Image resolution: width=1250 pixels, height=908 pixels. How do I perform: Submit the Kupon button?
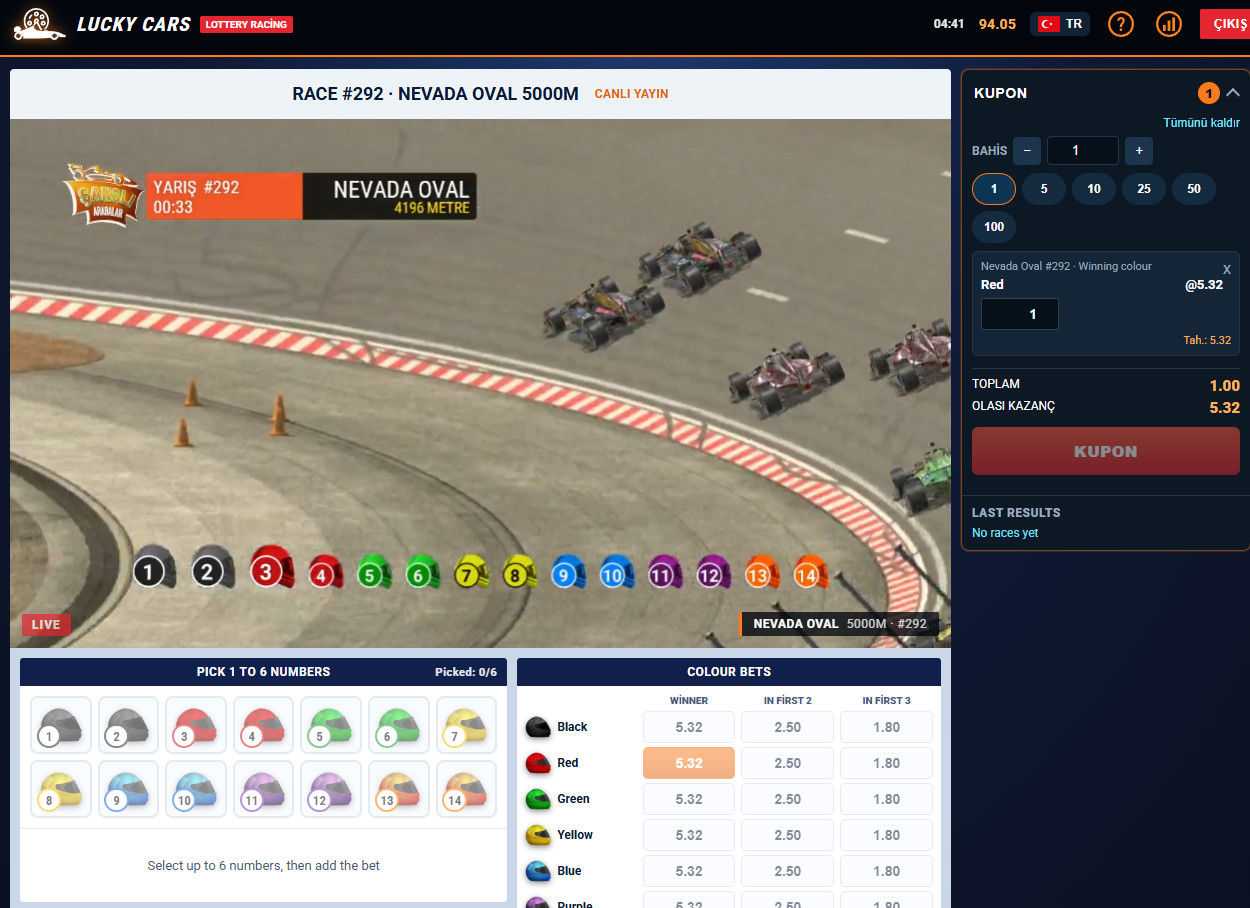[x=1106, y=451]
